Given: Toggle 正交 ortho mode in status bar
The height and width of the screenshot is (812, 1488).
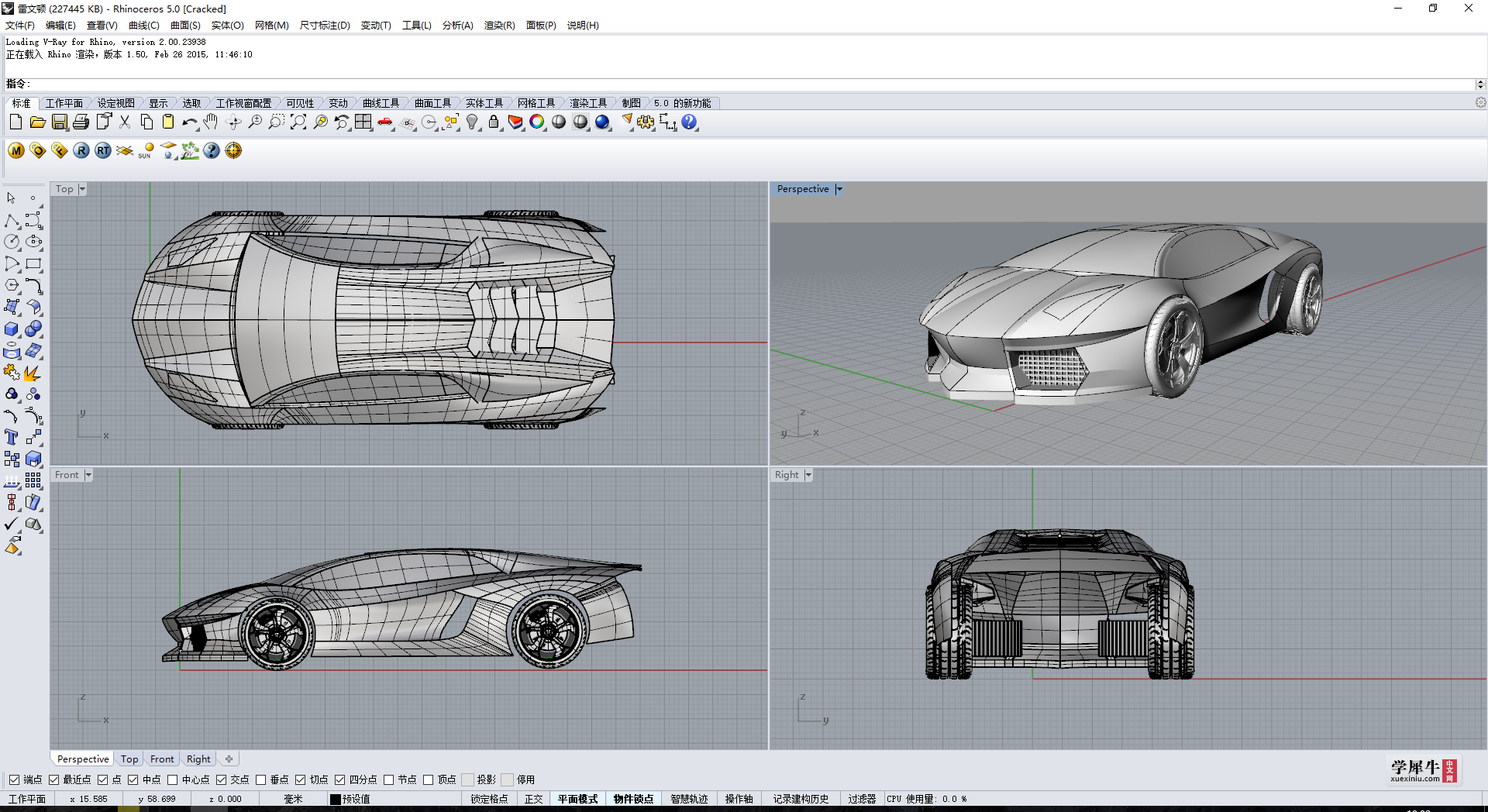Looking at the screenshot, I should (x=534, y=799).
